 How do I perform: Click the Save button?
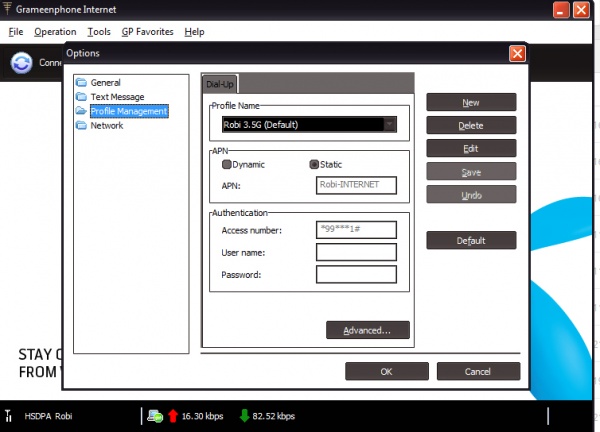tap(471, 172)
